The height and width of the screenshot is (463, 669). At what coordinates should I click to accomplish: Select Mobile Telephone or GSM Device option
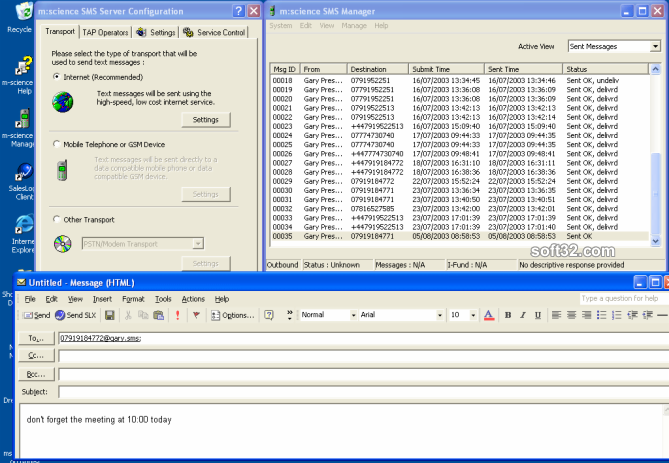(x=56, y=144)
